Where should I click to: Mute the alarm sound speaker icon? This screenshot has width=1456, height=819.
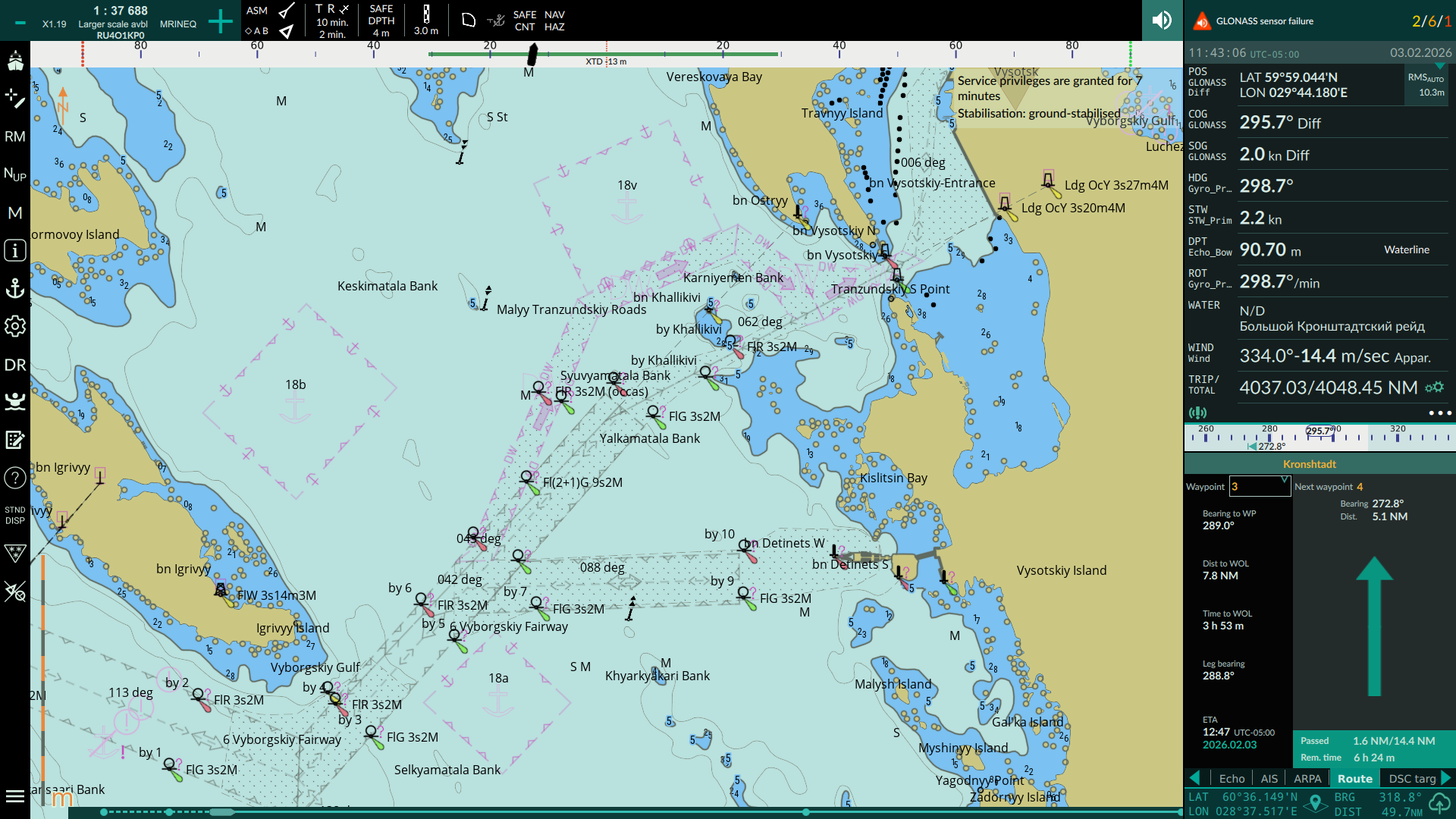(x=1162, y=20)
